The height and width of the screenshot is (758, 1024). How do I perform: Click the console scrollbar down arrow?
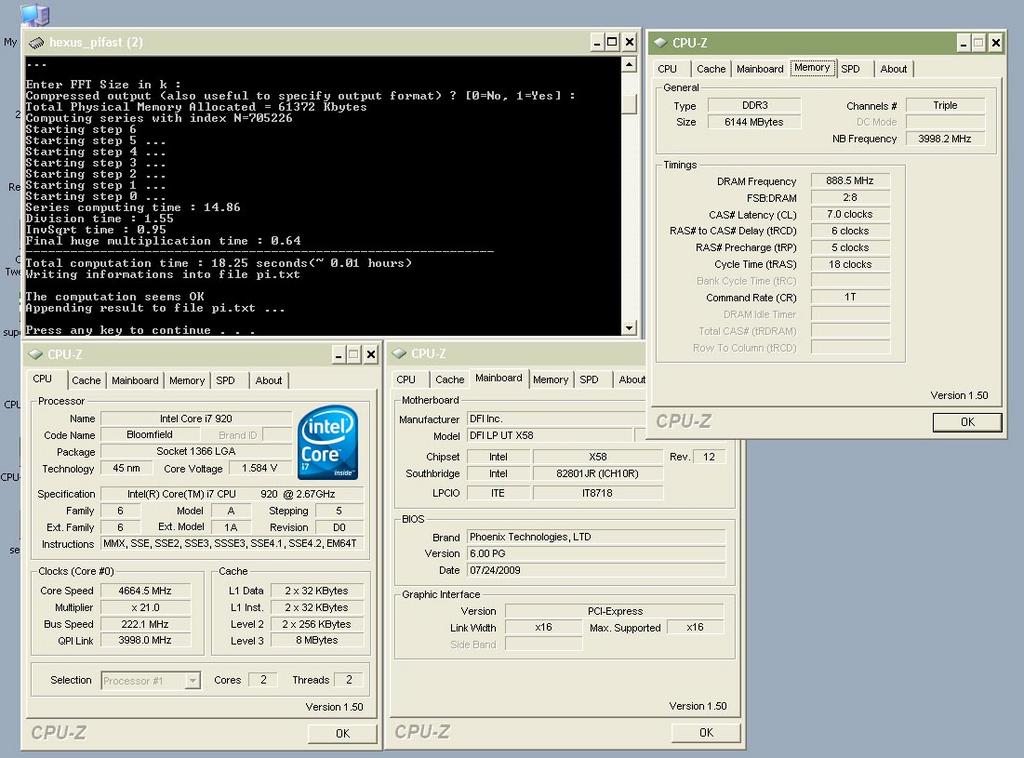point(629,328)
